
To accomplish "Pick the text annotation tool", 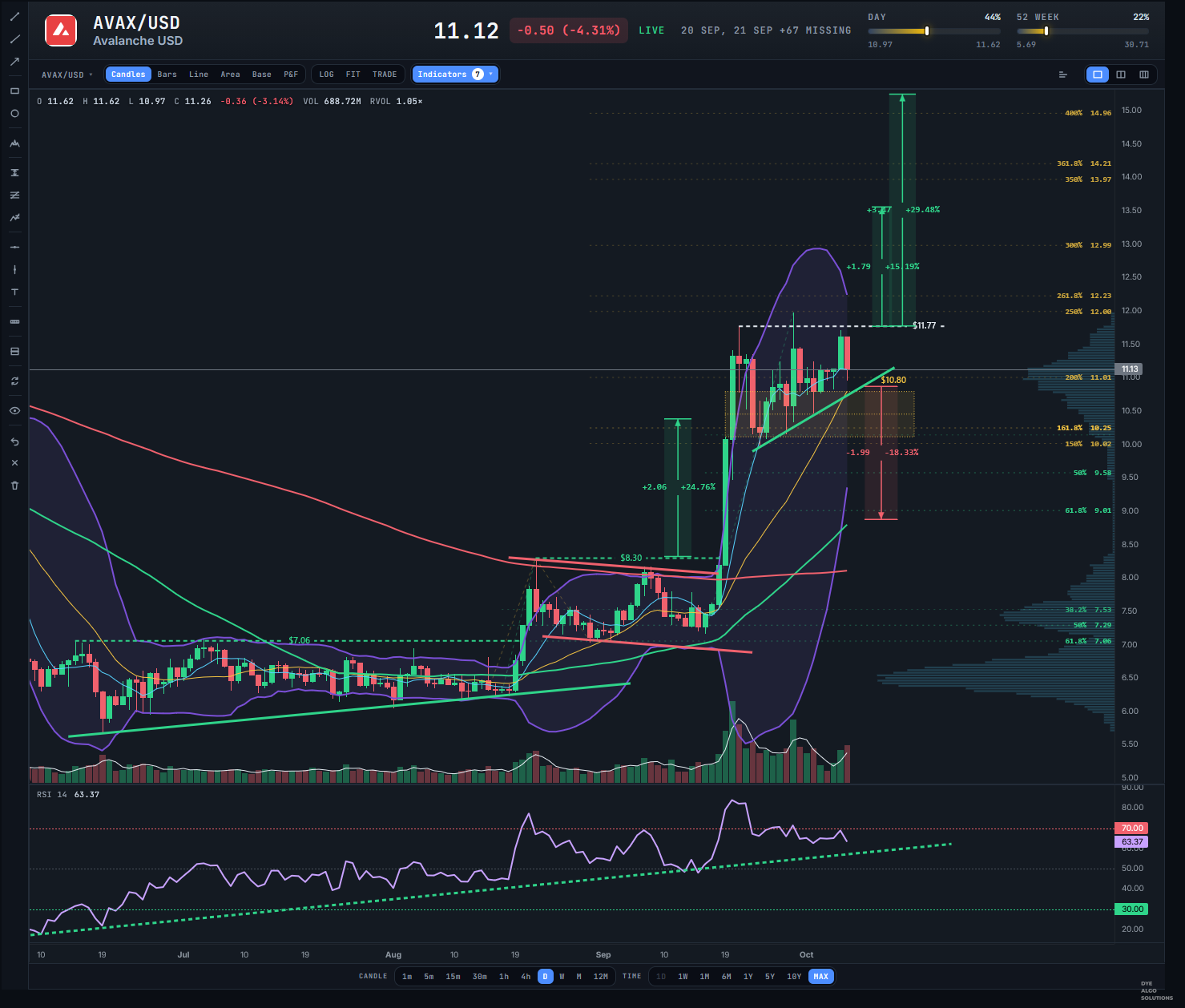I will click(14, 292).
